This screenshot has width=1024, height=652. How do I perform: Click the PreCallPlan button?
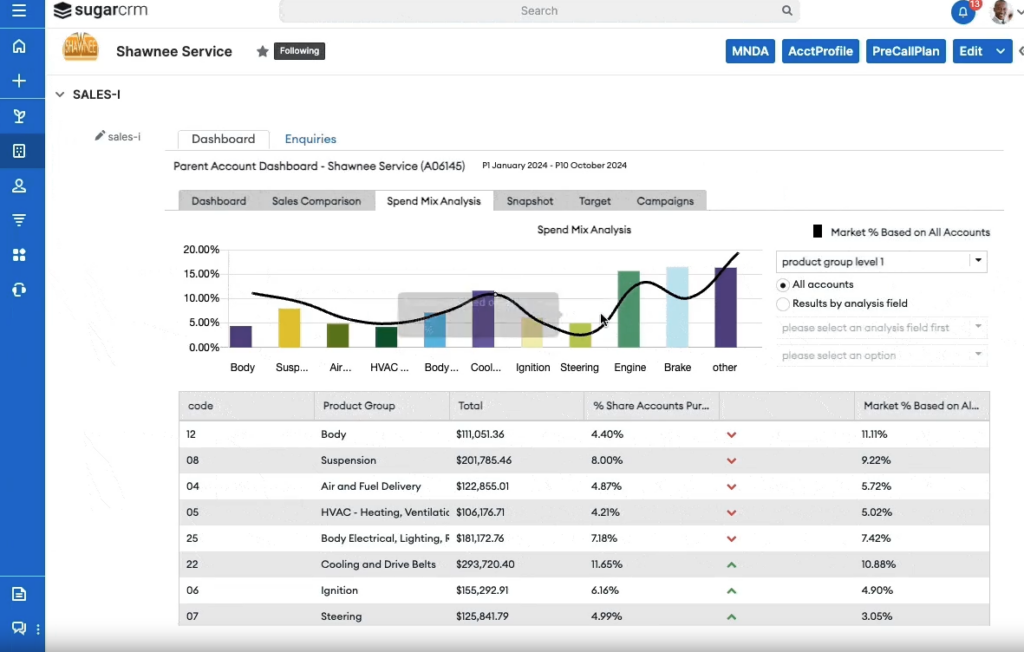coord(906,51)
